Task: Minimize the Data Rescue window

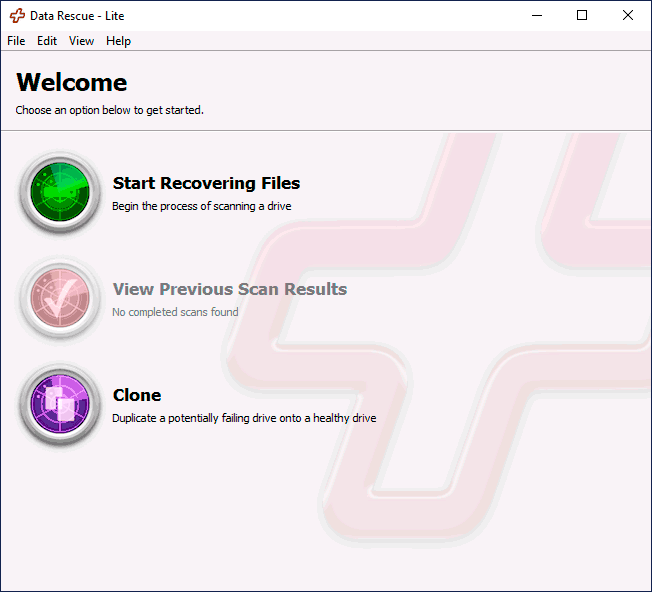Action: pyautogui.click(x=537, y=16)
